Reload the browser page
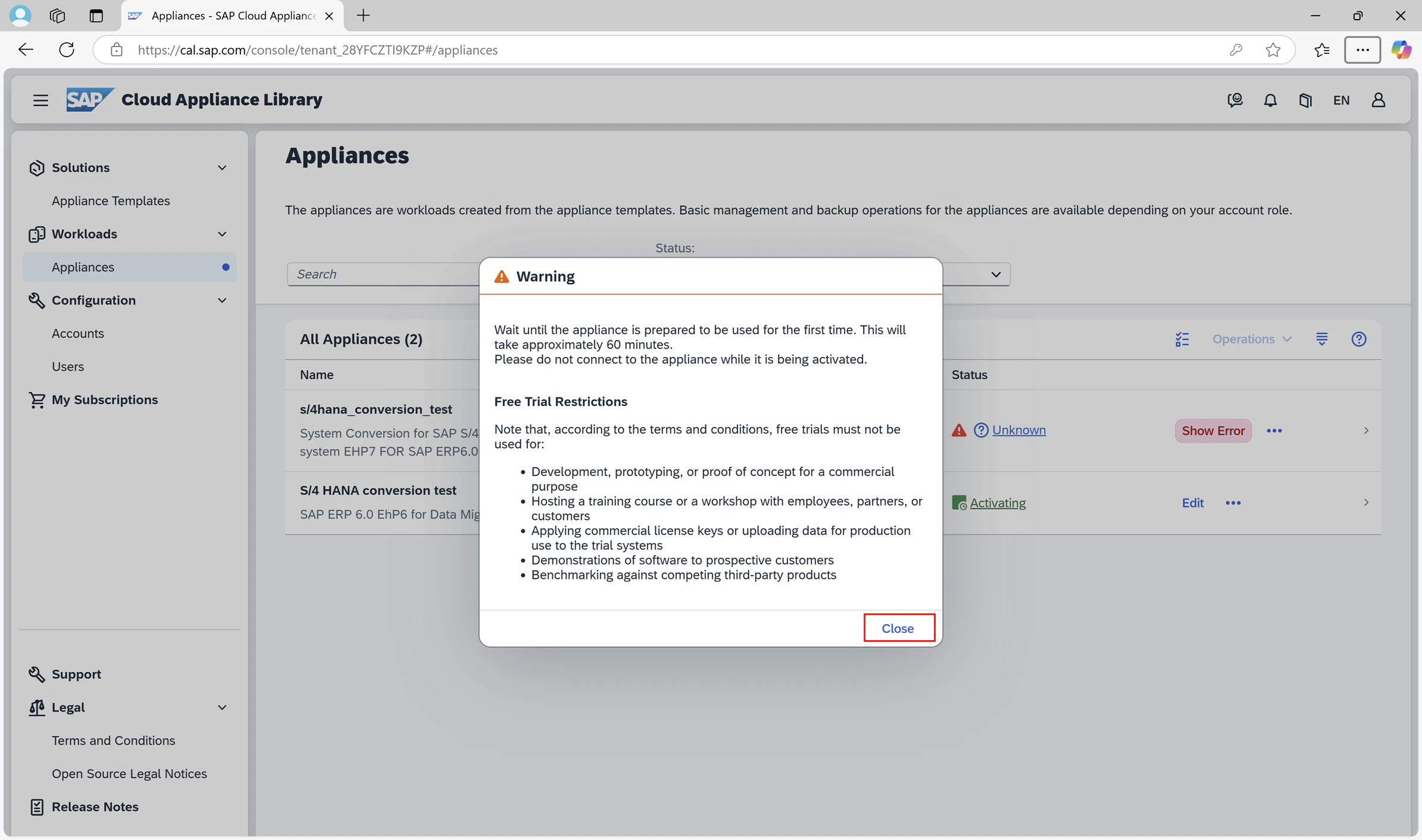 pyautogui.click(x=67, y=49)
